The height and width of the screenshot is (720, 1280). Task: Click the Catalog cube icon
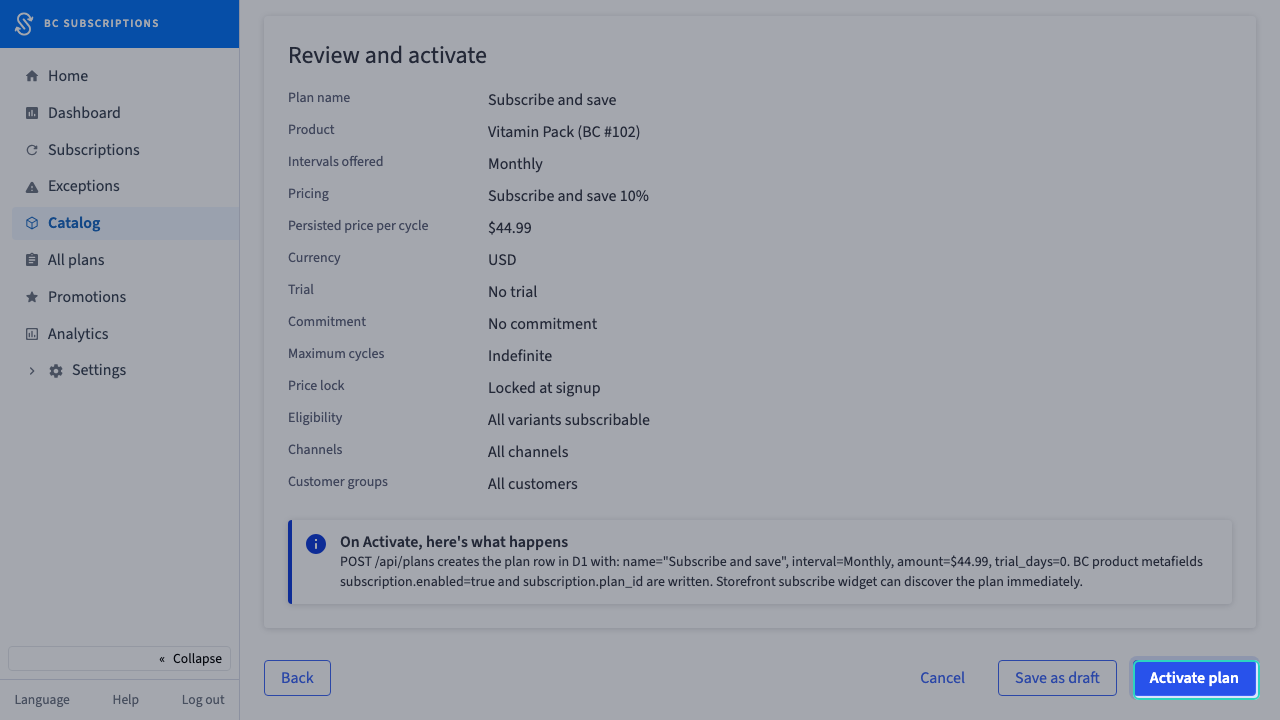(32, 223)
